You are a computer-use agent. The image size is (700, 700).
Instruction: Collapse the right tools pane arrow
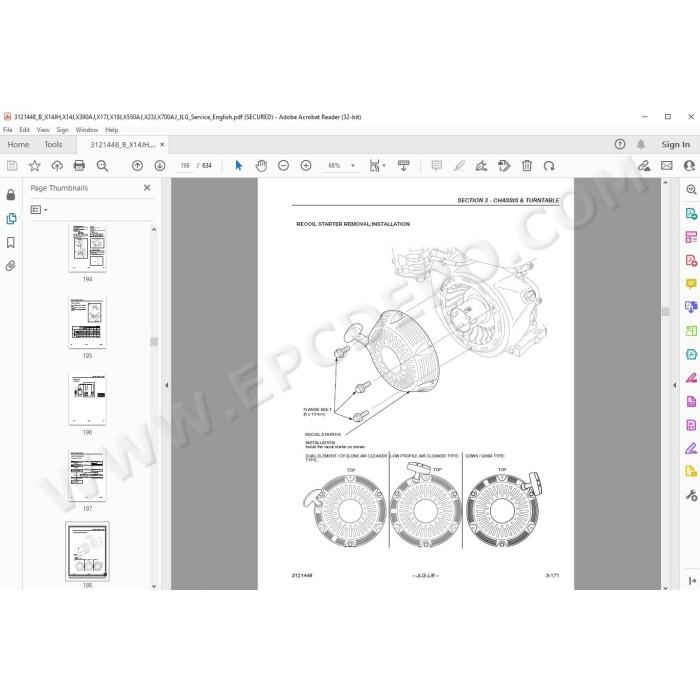pos(675,385)
